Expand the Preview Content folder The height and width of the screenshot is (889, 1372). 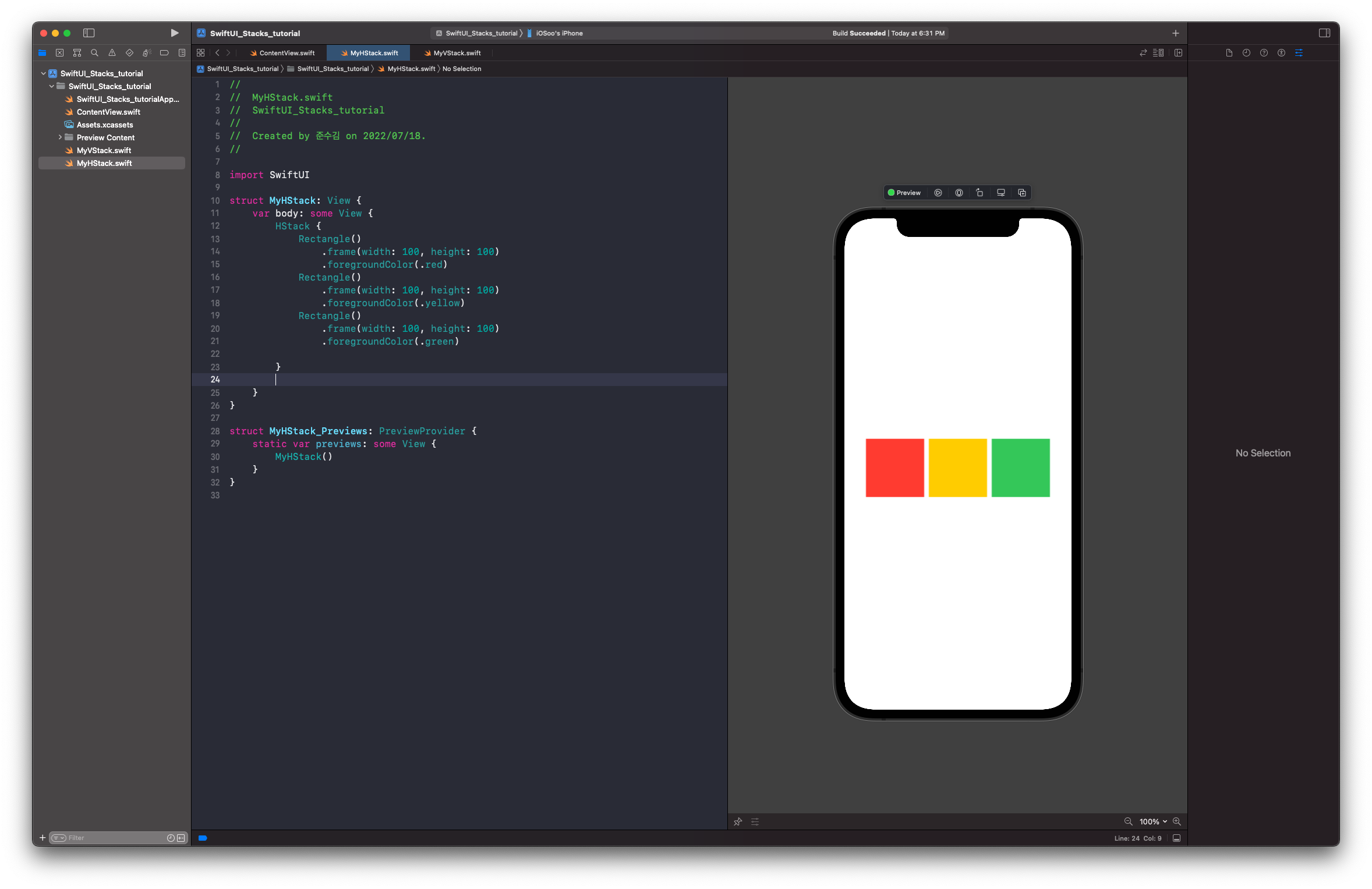[60, 137]
